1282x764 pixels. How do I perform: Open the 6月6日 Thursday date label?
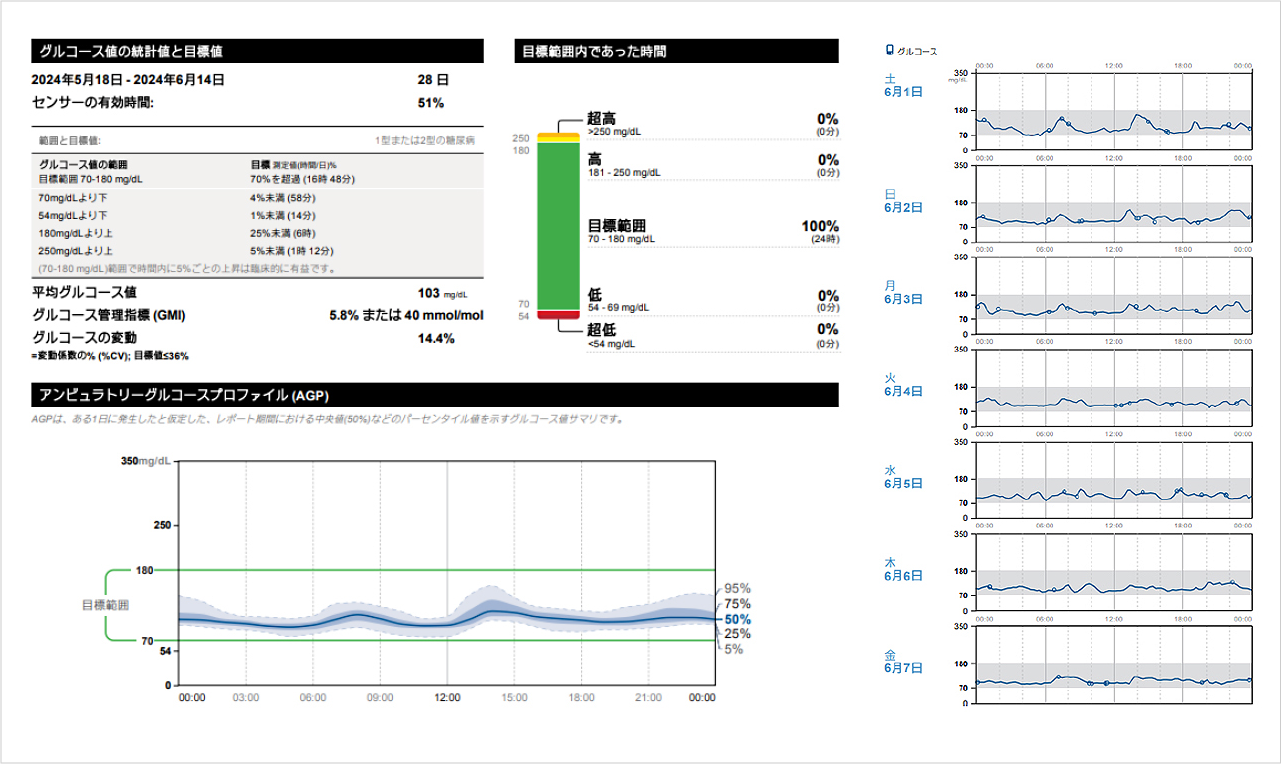tap(903, 568)
